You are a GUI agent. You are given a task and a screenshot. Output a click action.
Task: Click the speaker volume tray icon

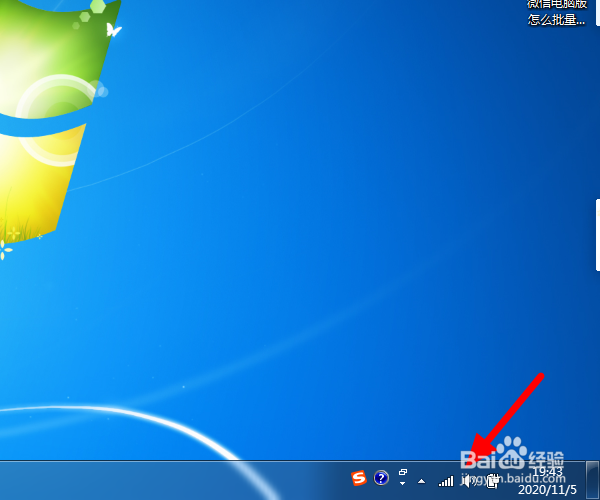pos(468,480)
